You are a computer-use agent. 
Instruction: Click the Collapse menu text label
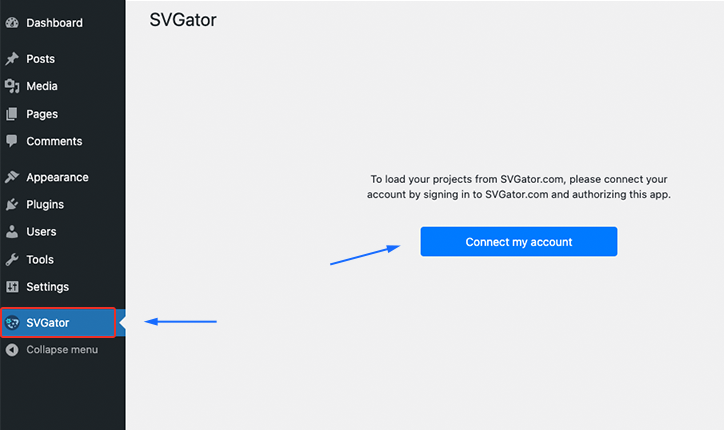62,350
